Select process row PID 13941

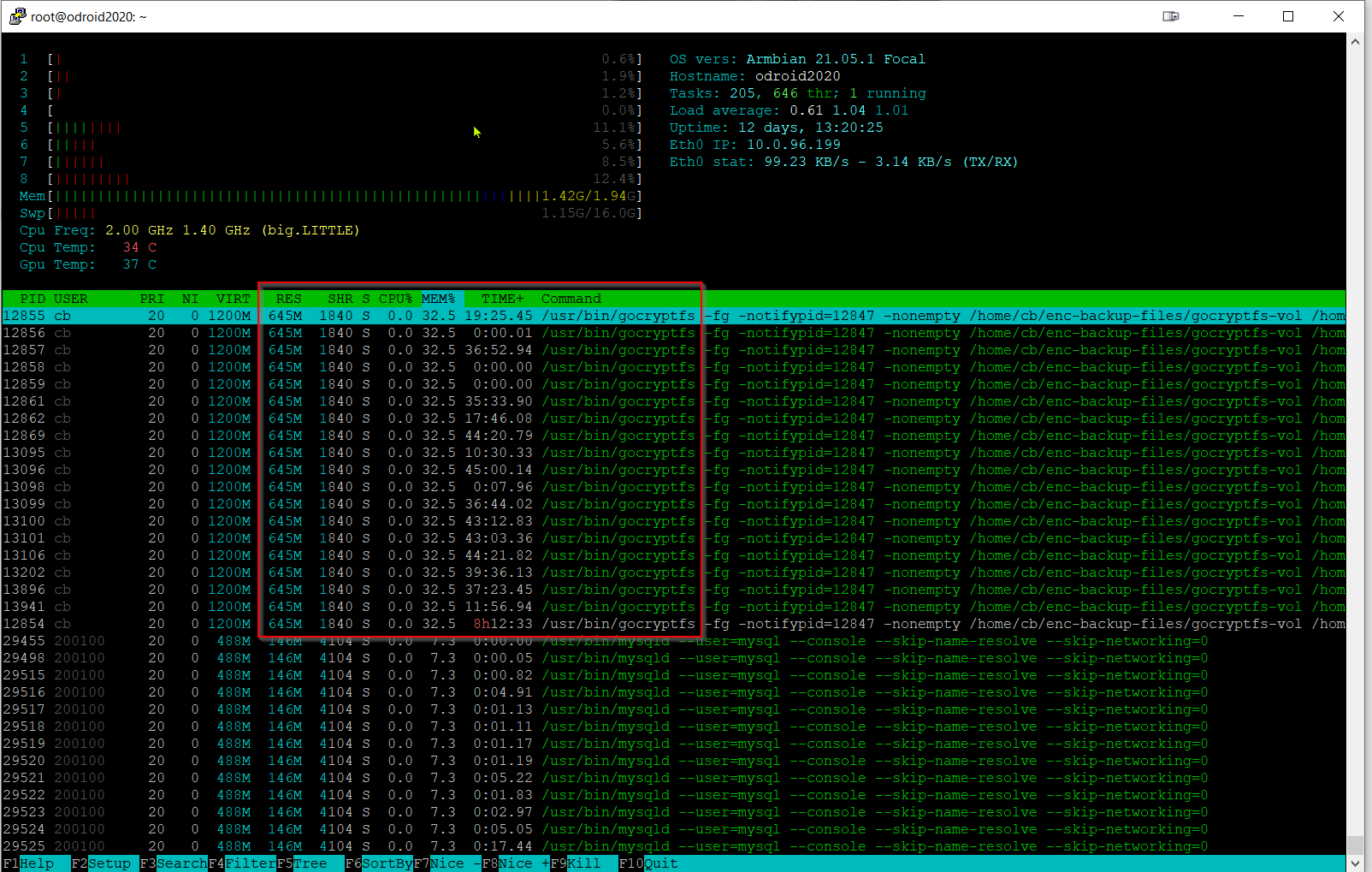674,607
